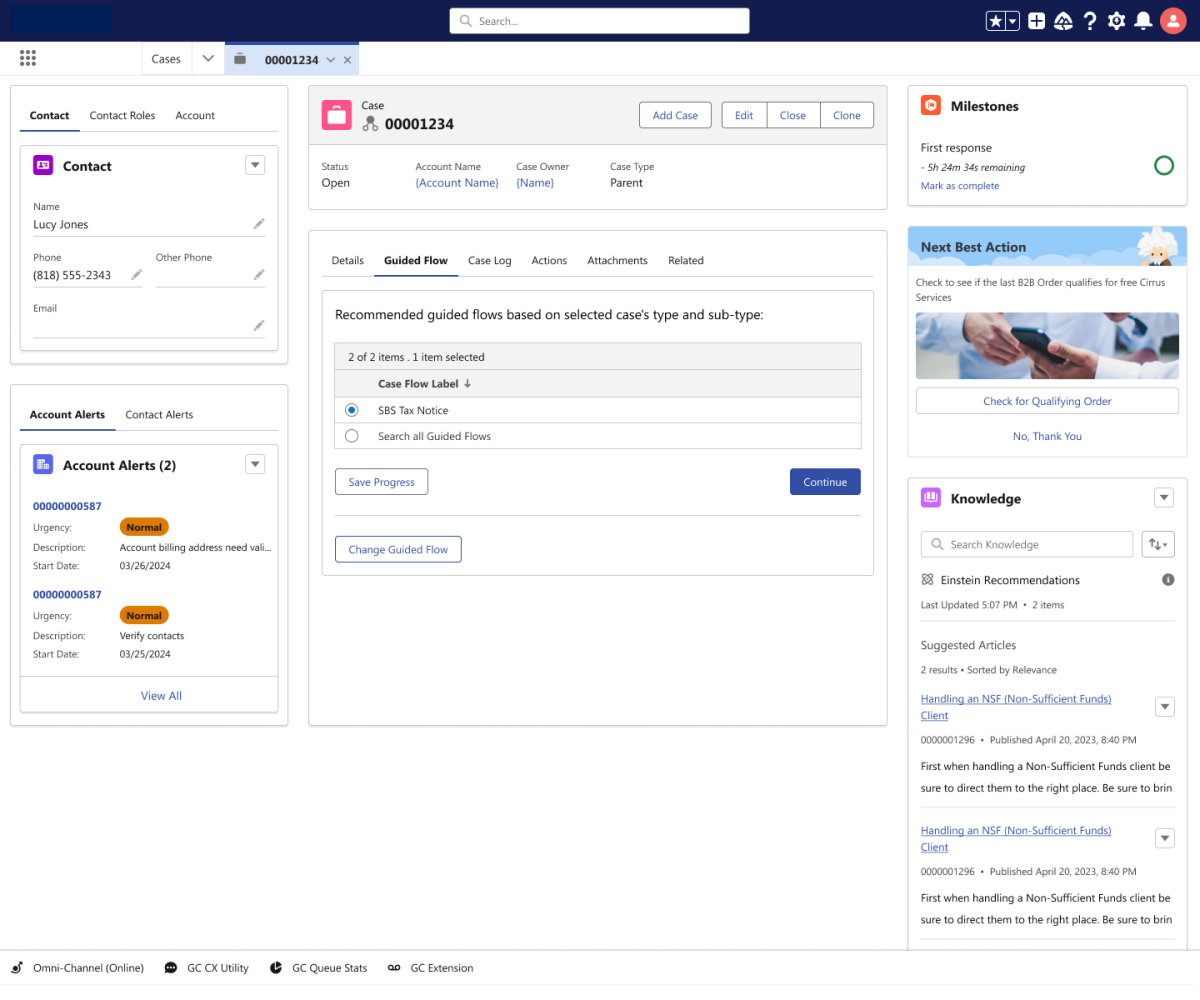Open the second NSF article actions dropdown

pyautogui.click(x=1164, y=839)
